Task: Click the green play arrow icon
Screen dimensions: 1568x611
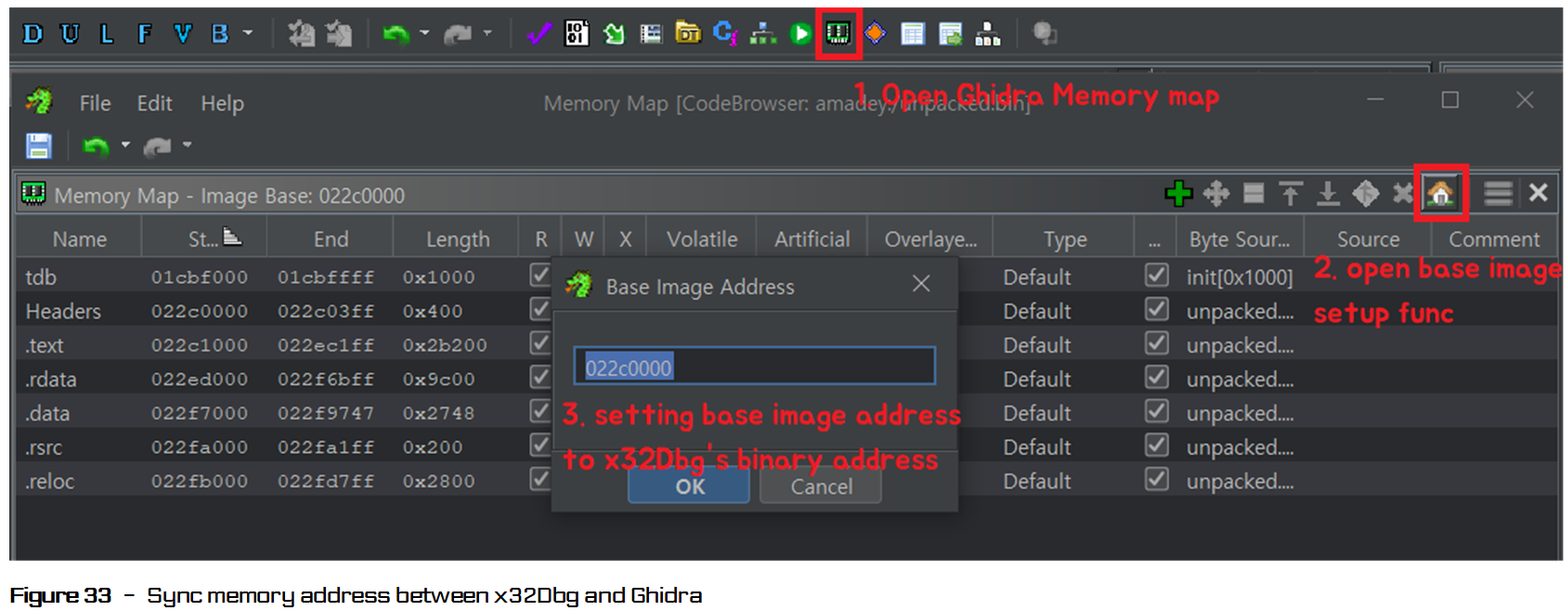Action: (799, 34)
